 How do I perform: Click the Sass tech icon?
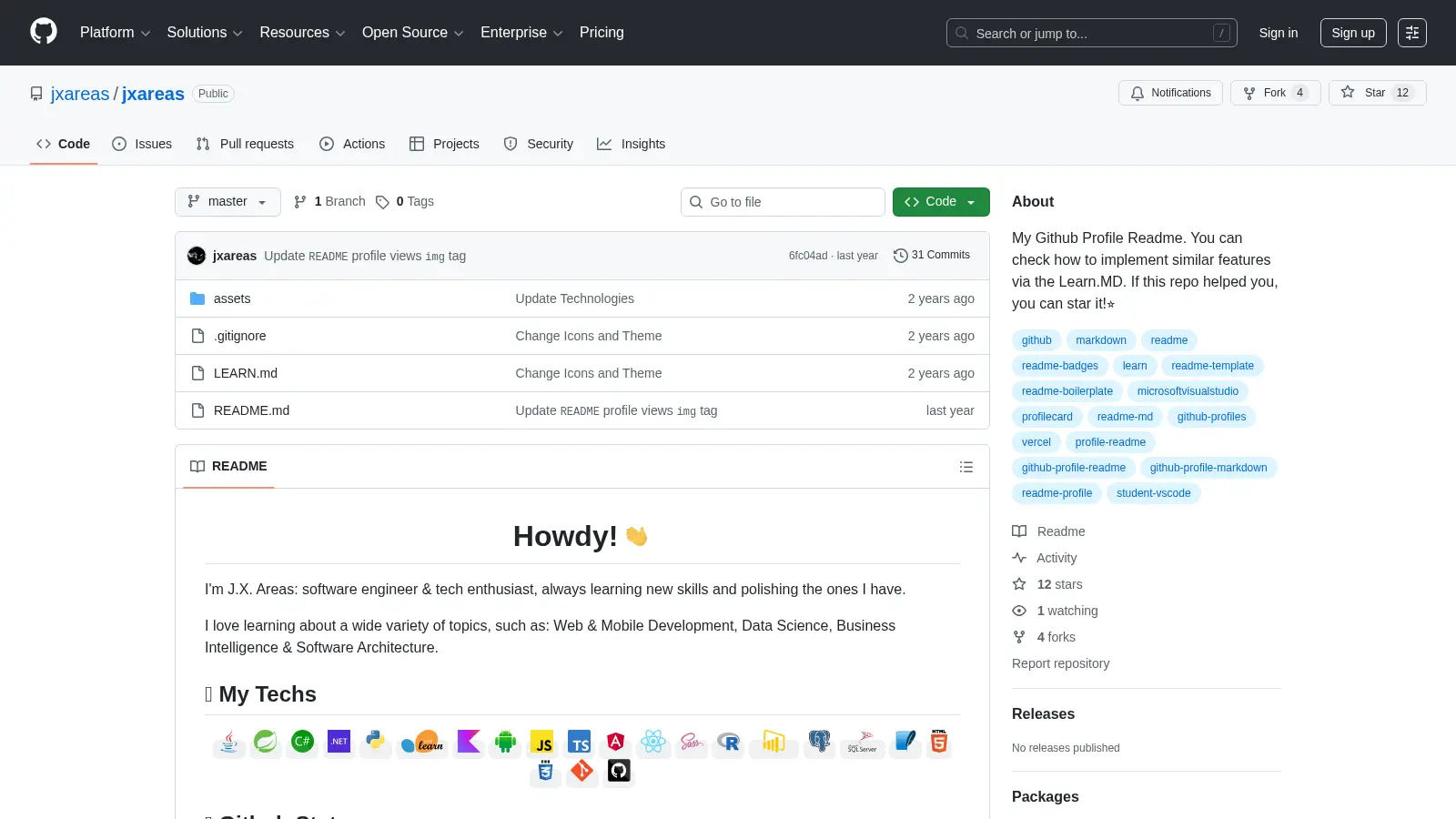[691, 743]
